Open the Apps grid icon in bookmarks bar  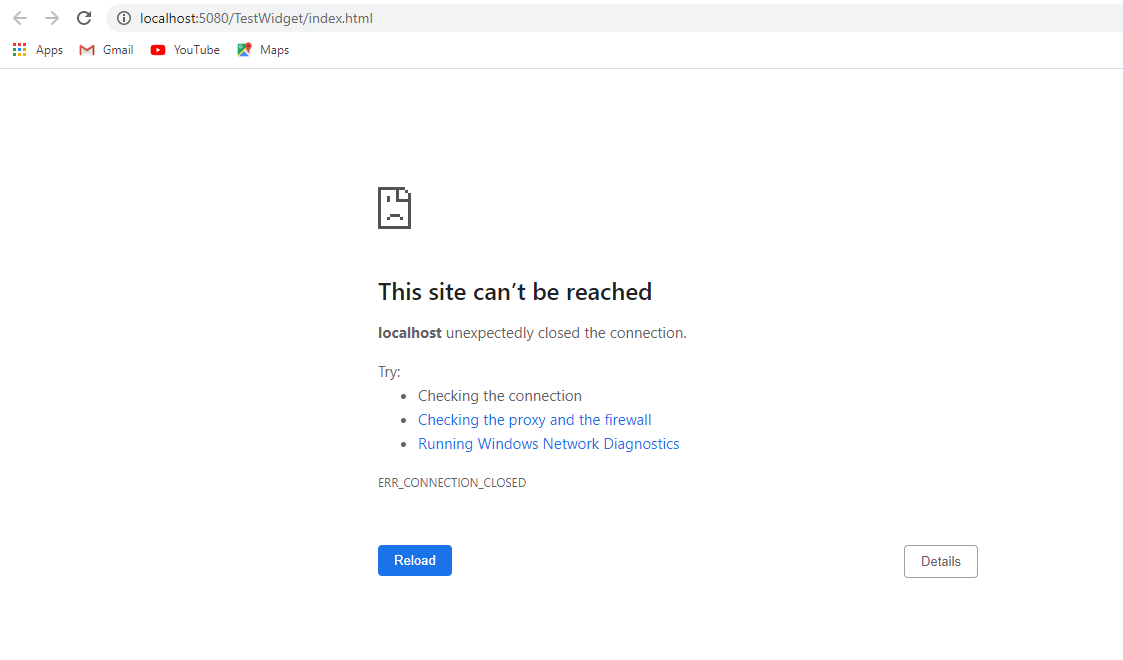point(19,49)
